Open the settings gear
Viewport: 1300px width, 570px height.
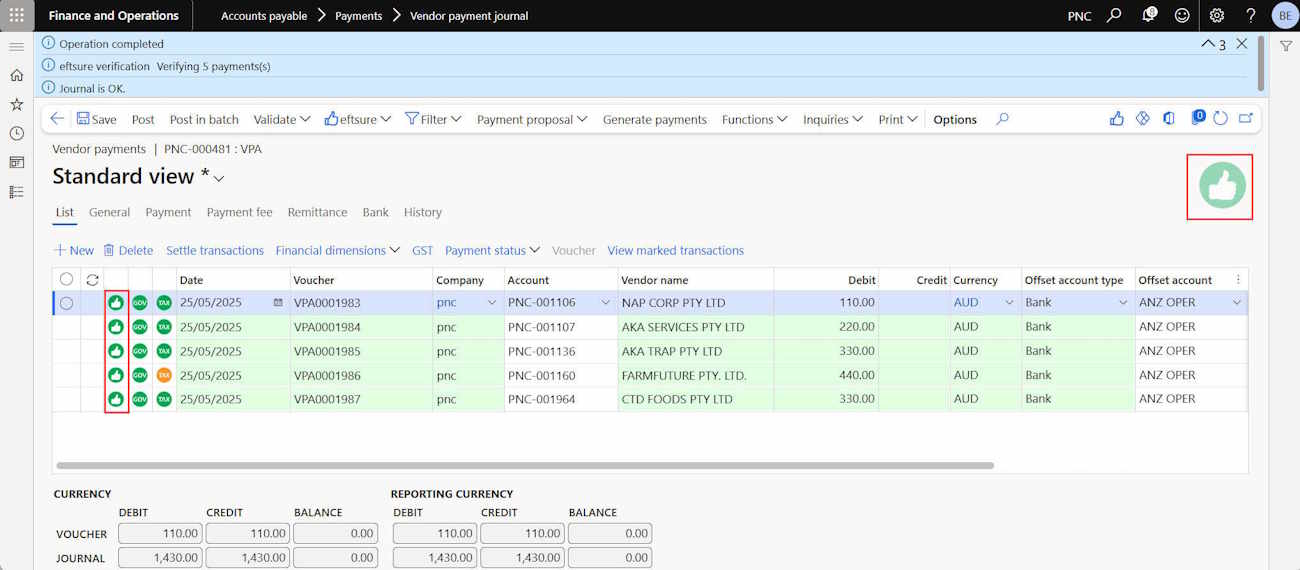click(x=1217, y=15)
